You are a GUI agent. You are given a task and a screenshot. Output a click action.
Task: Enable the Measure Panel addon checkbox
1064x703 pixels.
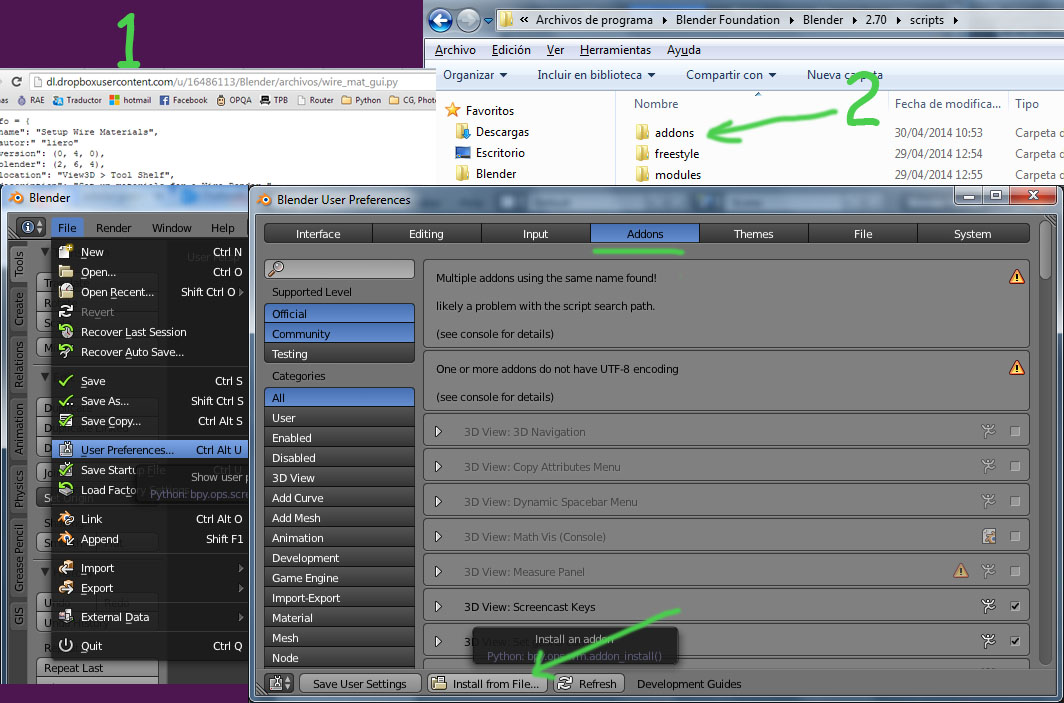coord(1015,571)
